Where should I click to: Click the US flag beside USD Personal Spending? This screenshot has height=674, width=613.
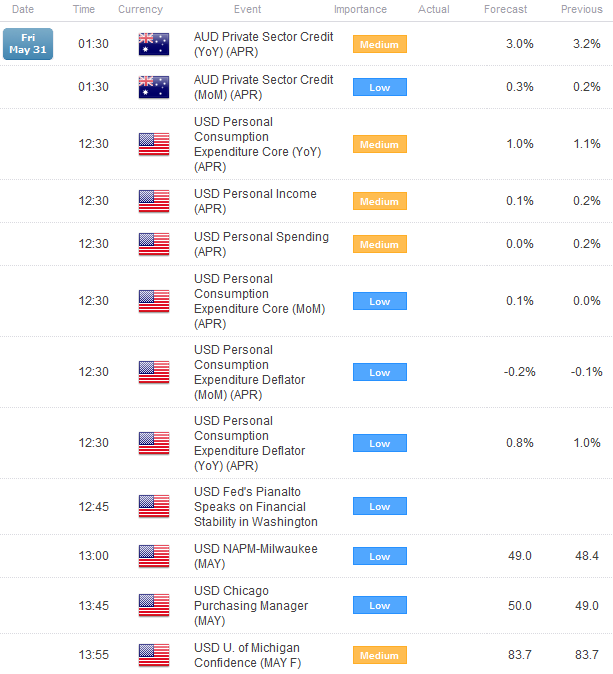154,244
